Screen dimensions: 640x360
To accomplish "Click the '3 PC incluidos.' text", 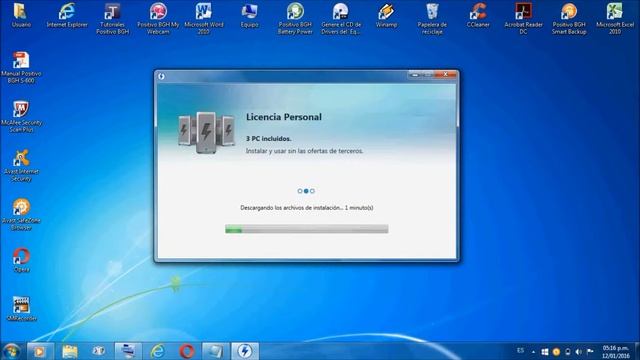I will (269, 139).
